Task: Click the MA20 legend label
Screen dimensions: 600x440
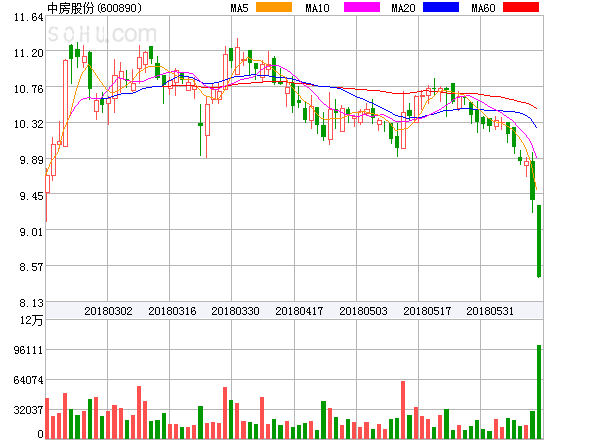Action: pyautogui.click(x=403, y=8)
